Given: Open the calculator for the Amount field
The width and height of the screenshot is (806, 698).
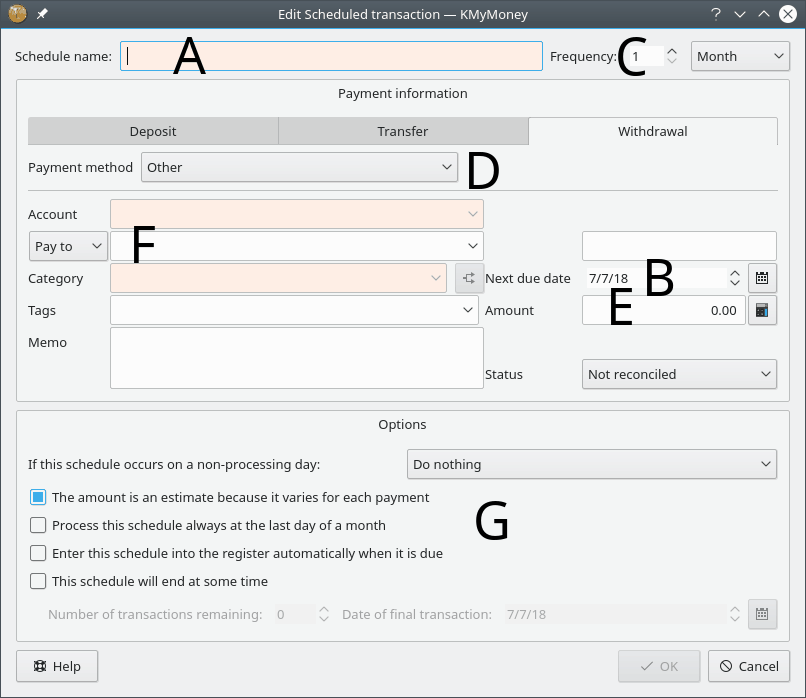Looking at the screenshot, I should [x=762, y=310].
